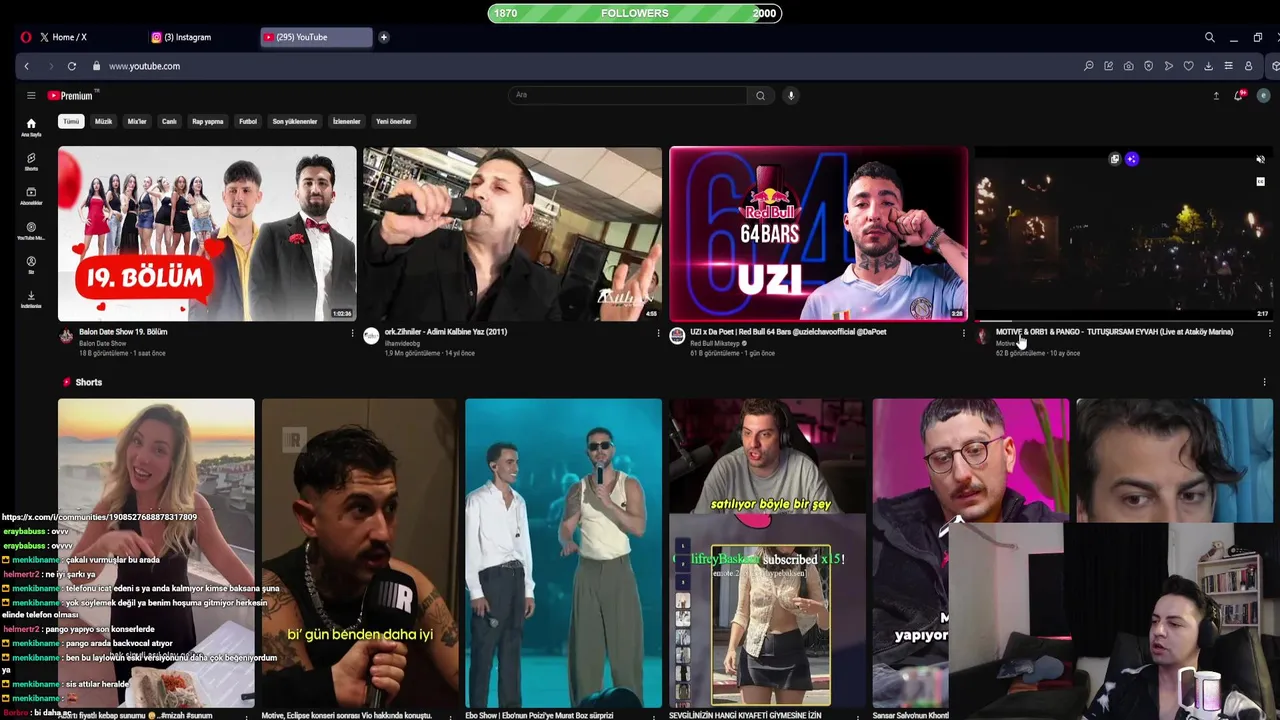Open the browser downloads icon
This screenshot has height=720, width=1280.
[x=1208, y=66]
